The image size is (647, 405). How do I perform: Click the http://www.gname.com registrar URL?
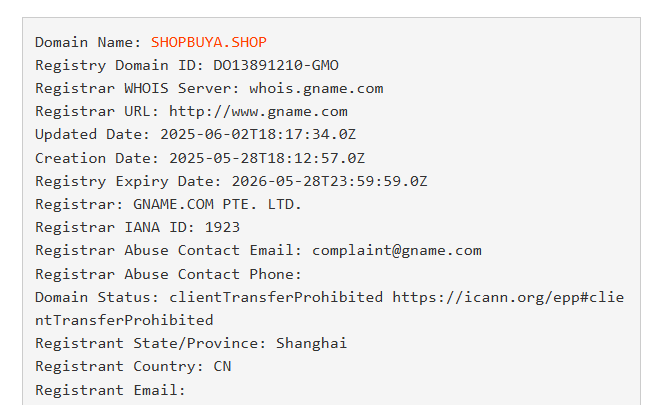(x=258, y=112)
